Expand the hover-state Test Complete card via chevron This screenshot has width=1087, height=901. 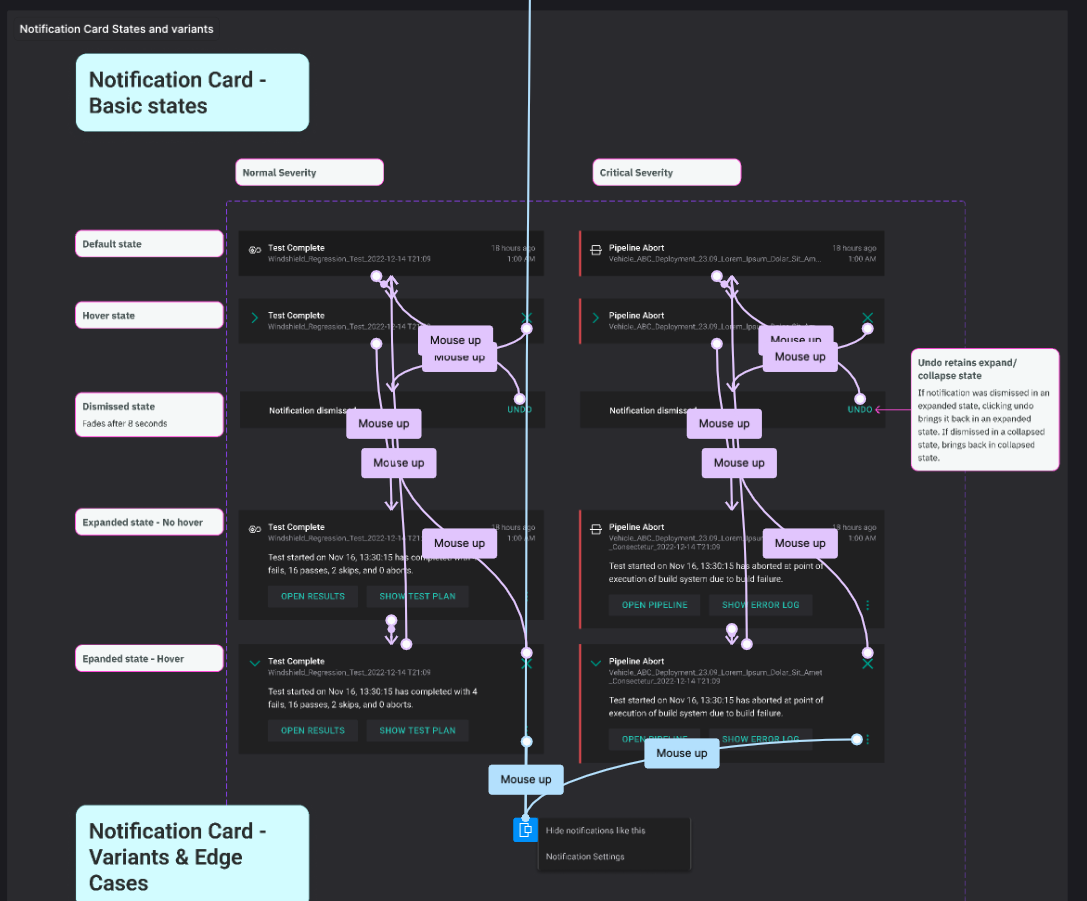[255, 318]
